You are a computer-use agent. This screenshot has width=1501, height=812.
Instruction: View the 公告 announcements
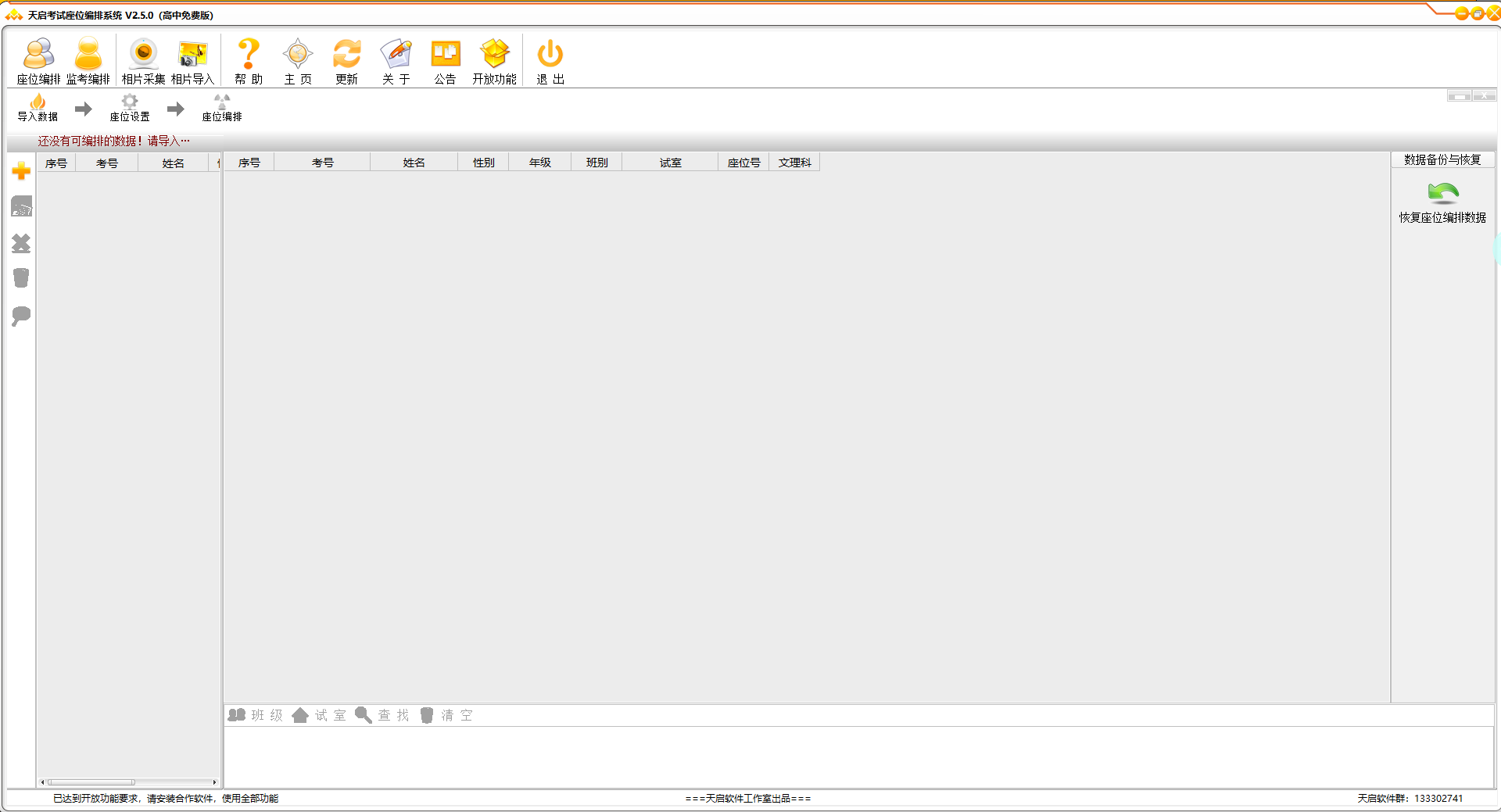coord(446,61)
